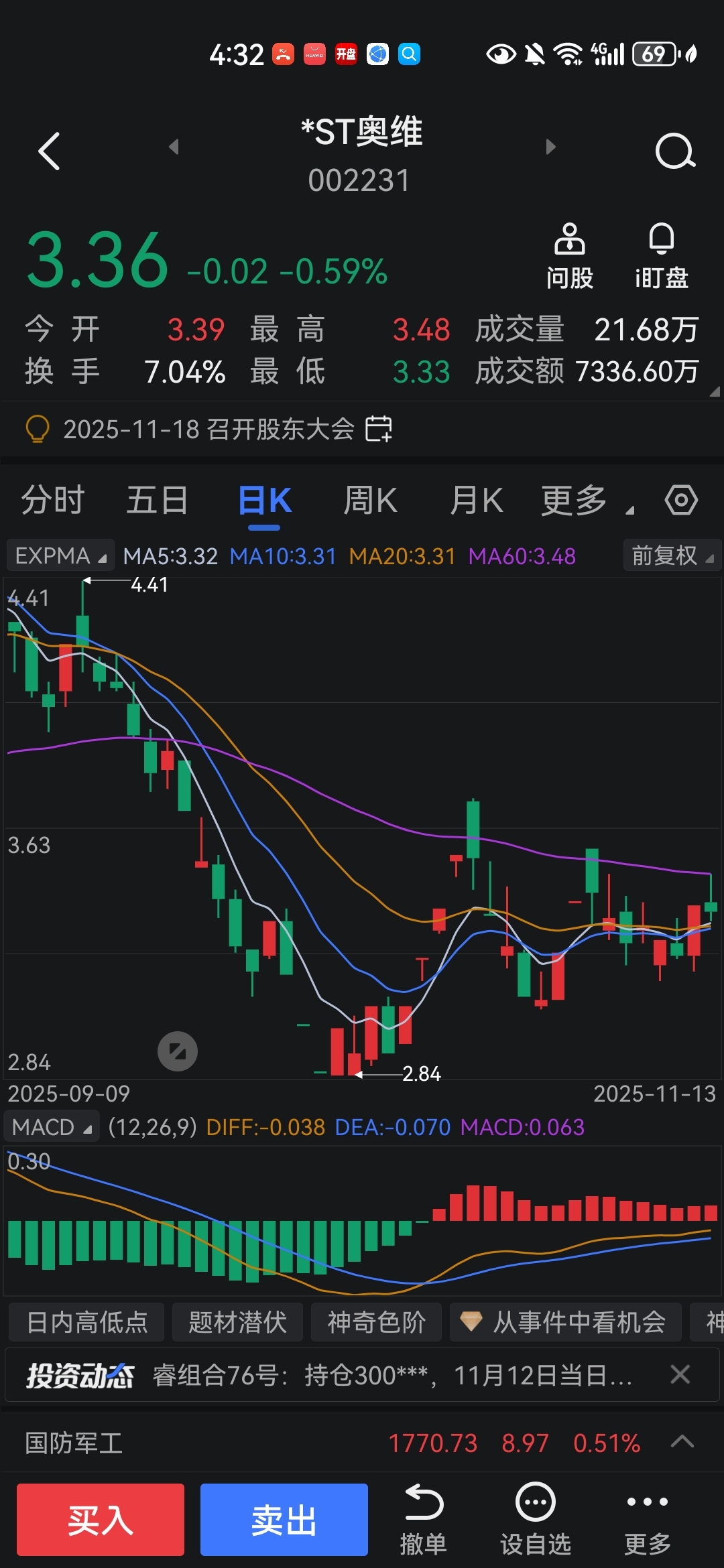Open 2025-11-18 召开股东大会 event notice
724x1568 pixels.
[x=208, y=429]
